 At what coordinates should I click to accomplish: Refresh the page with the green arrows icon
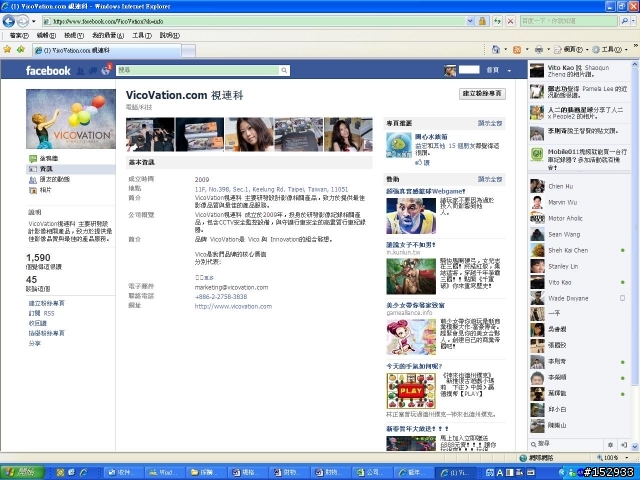click(497, 21)
